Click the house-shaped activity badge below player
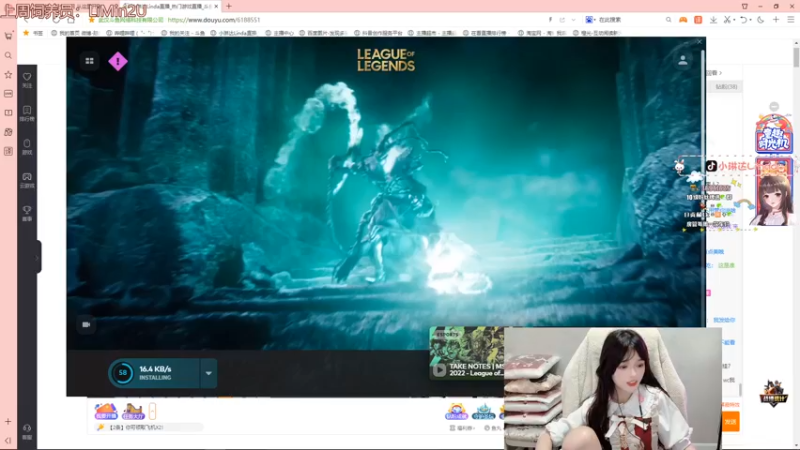 (106, 411)
